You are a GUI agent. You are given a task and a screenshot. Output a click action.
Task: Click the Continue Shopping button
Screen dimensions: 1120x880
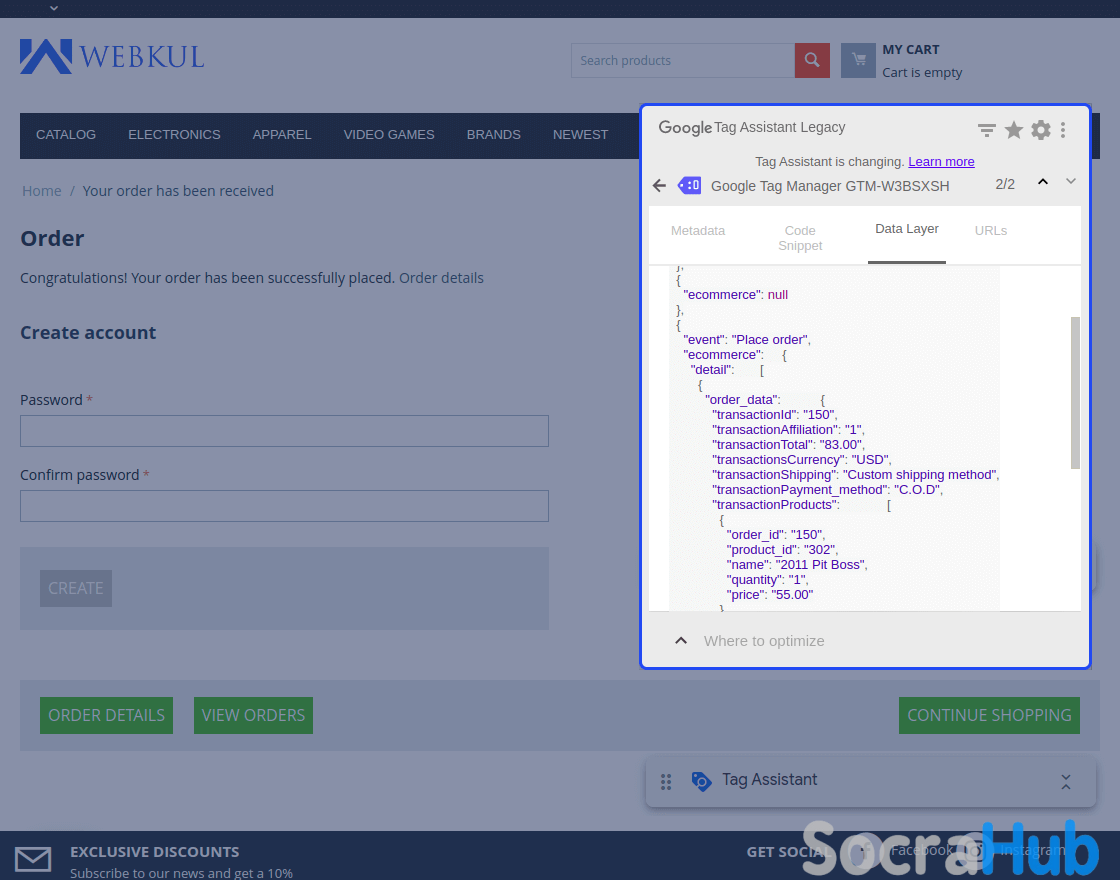(989, 716)
